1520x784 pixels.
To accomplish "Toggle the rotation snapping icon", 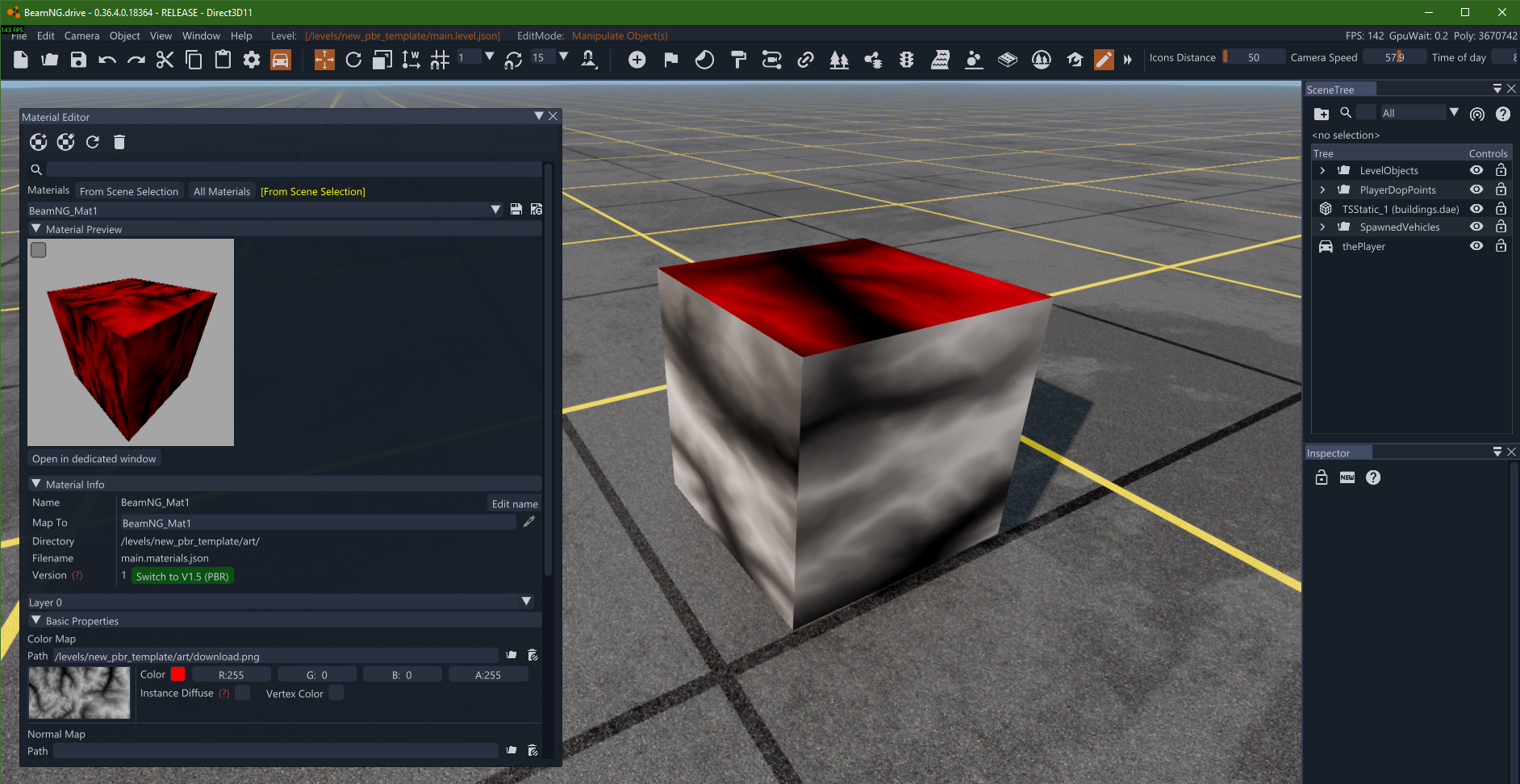I will 513,60.
